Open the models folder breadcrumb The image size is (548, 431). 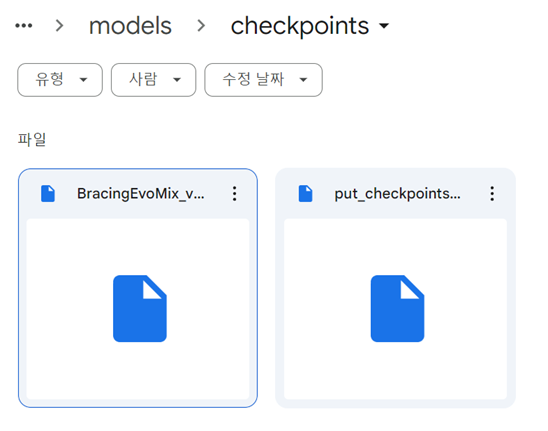click(x=130, y=26)
